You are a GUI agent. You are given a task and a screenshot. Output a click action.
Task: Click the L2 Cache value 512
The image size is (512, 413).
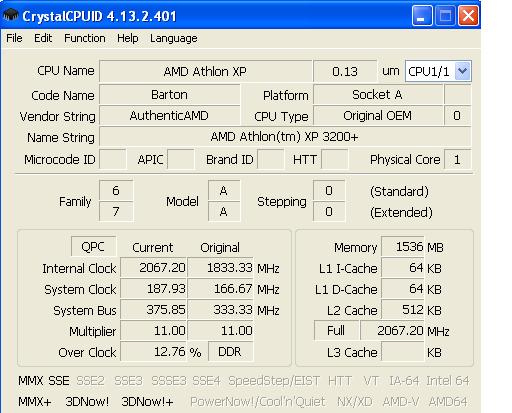pos(403,310)
